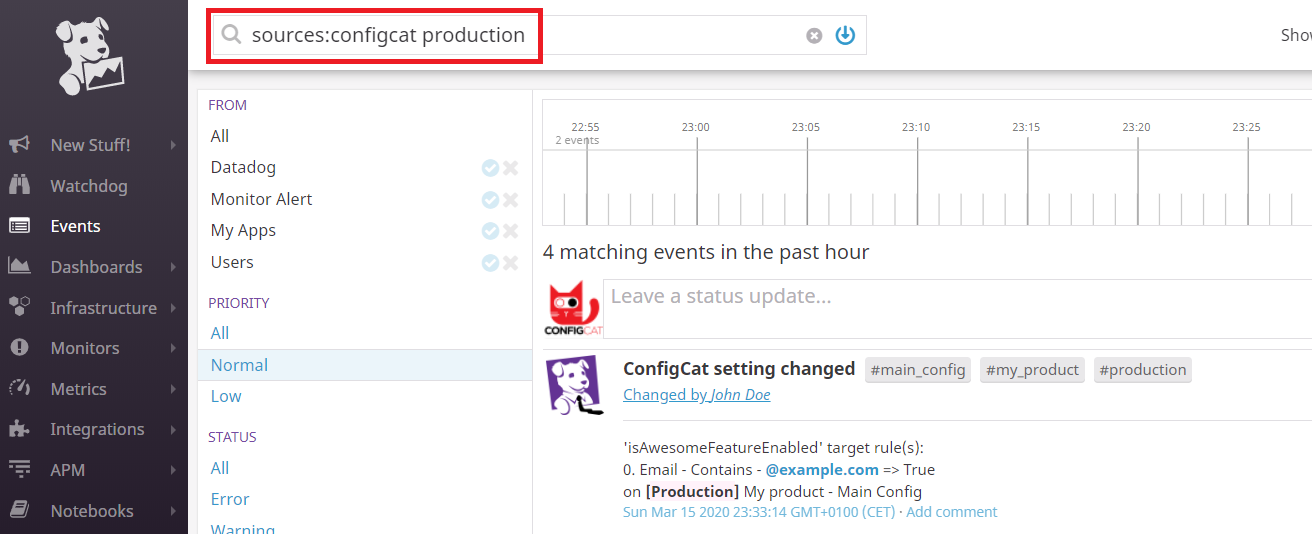Click the Events list icon
The image size is (1312, 534).
coord(19,226)
